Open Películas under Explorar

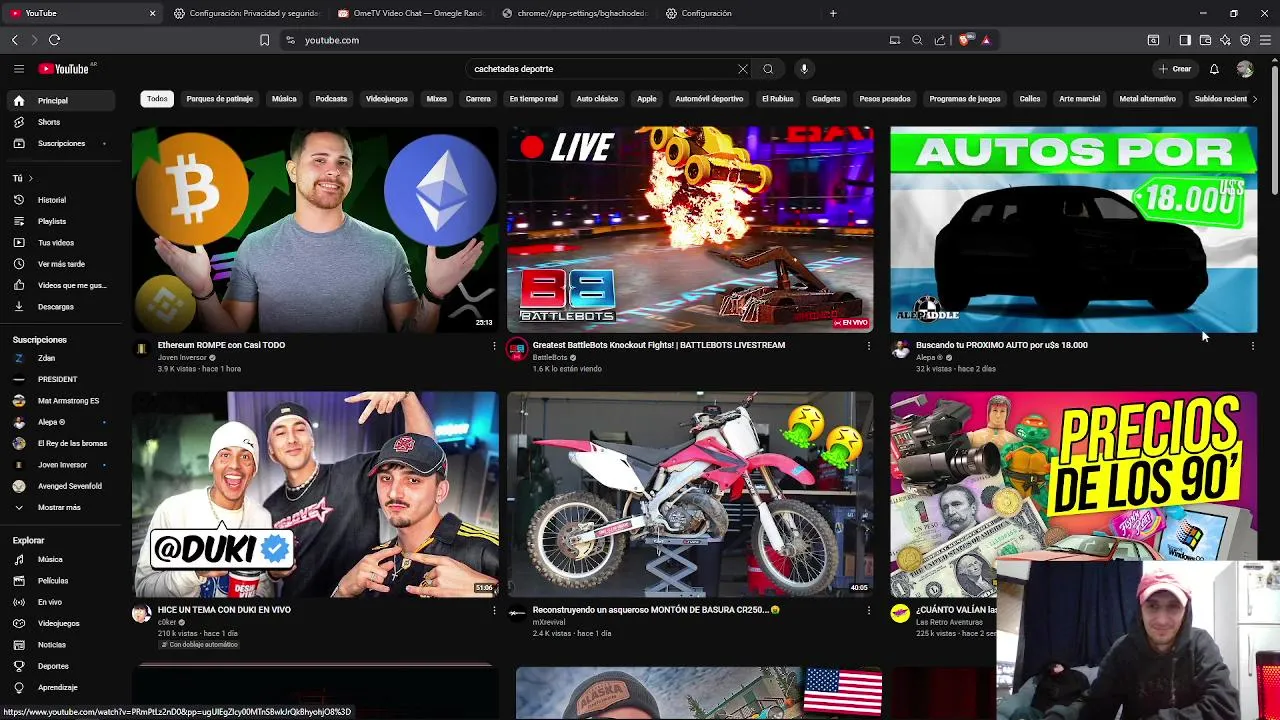[x=60, y=581]
